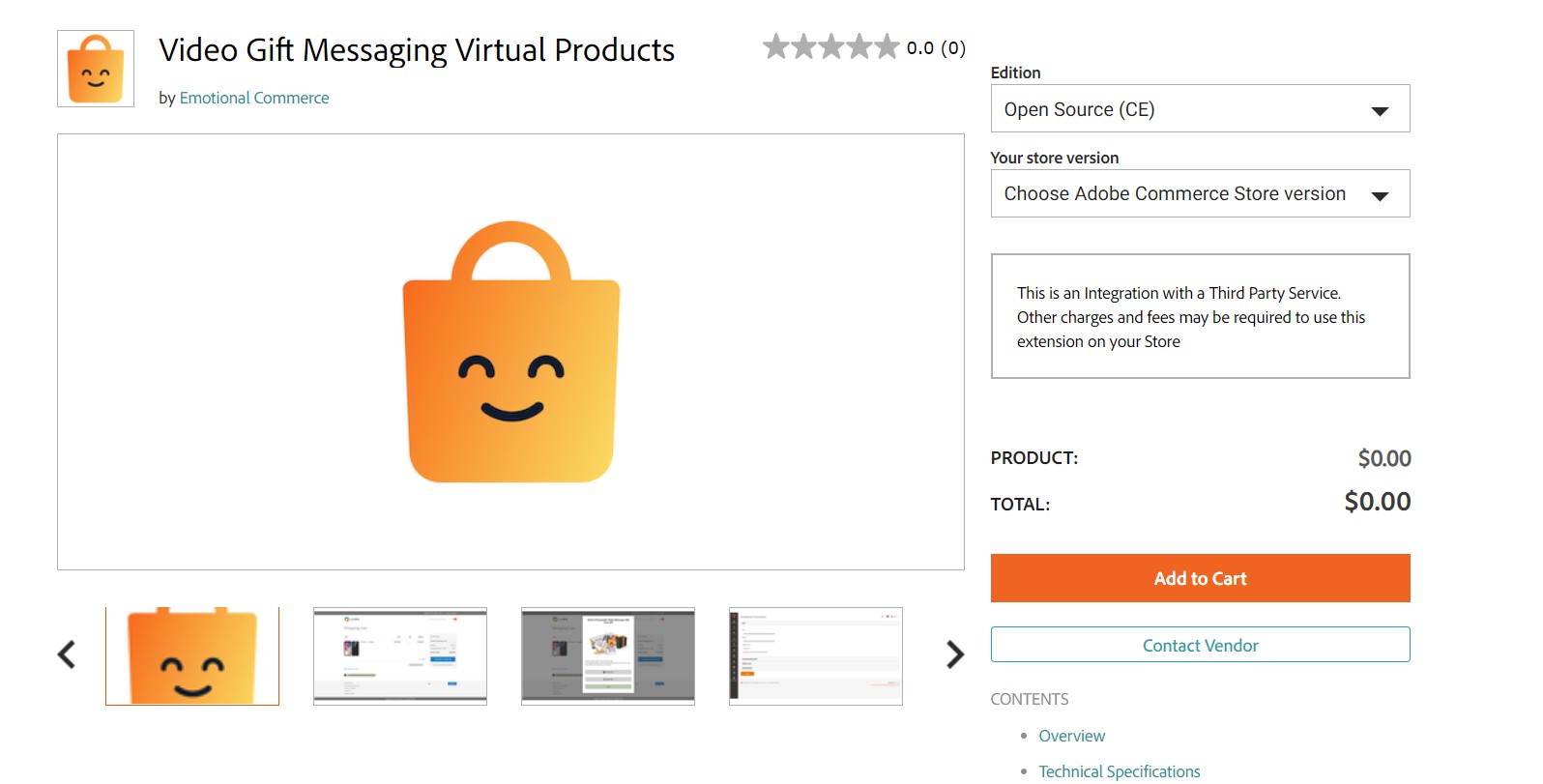
Task: Open the Emotional Commerce vendor link
Action: point(254,98)
